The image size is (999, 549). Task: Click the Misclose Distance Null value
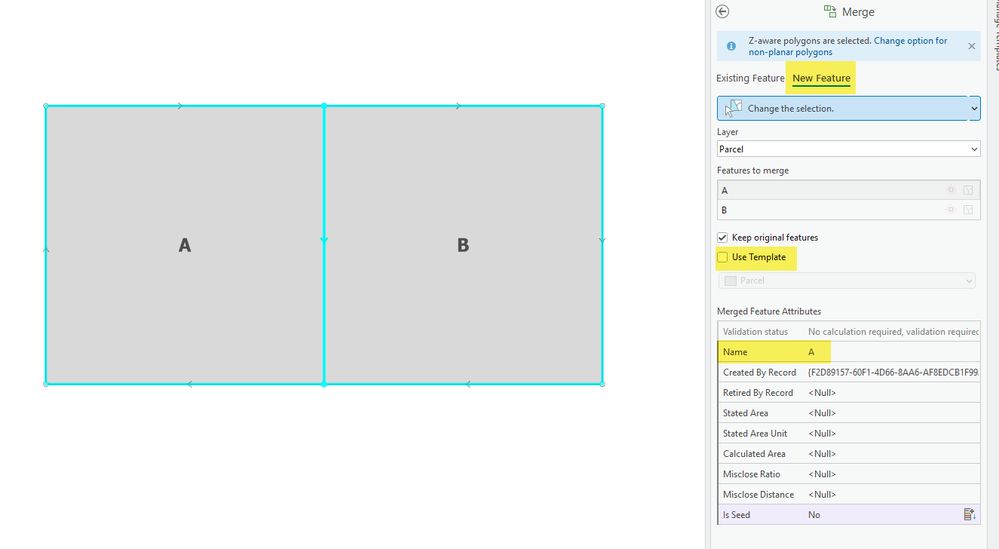pos(822,495)
